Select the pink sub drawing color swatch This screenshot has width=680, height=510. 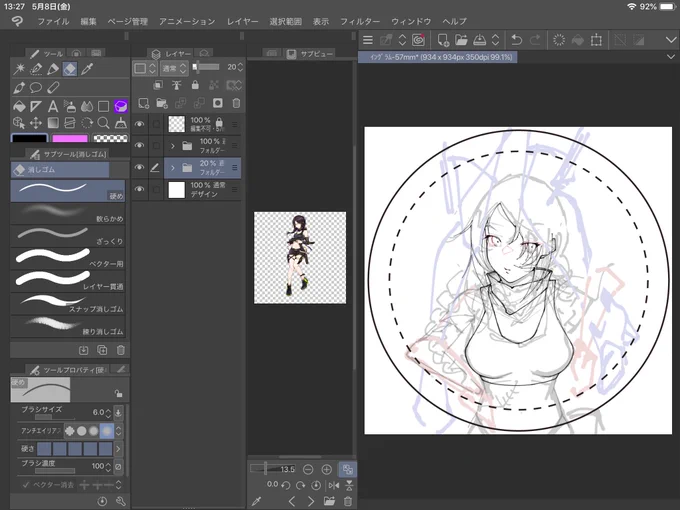70,138
